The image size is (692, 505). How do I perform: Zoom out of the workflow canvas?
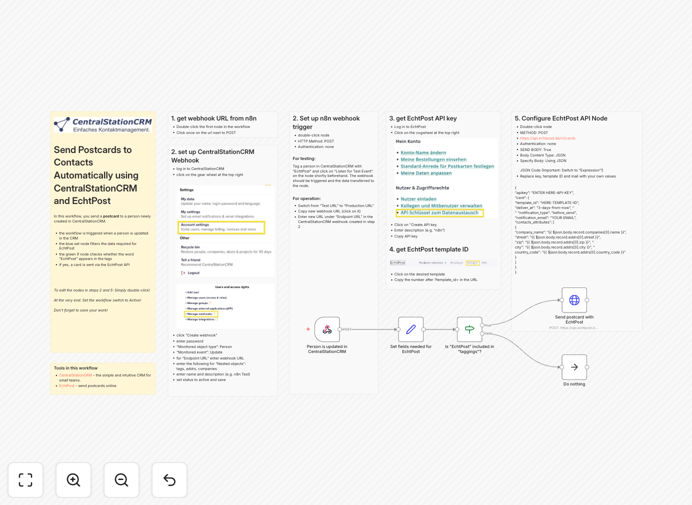(x=121, y=480)
